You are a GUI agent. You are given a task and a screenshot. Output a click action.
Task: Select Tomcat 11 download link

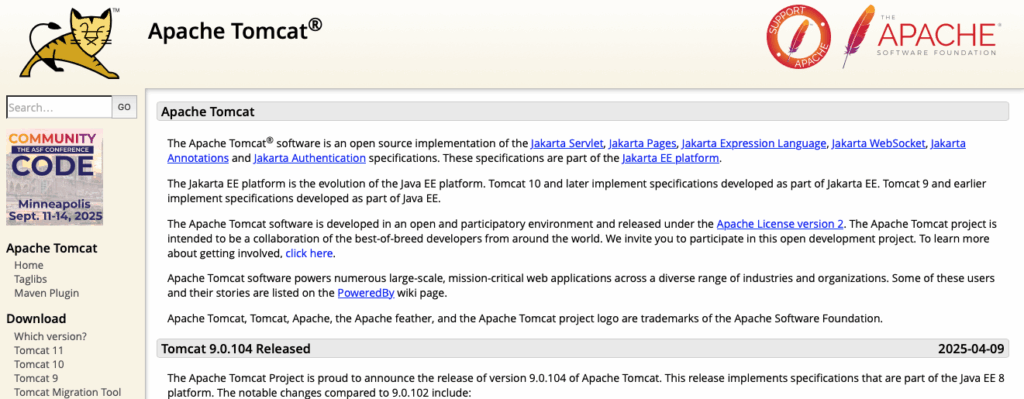pyautogui.click(x=39, y=350)
